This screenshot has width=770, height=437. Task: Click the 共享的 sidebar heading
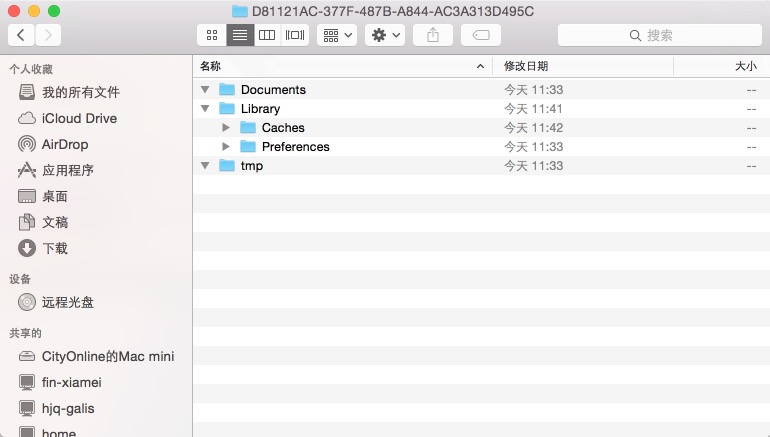[26, 333]
